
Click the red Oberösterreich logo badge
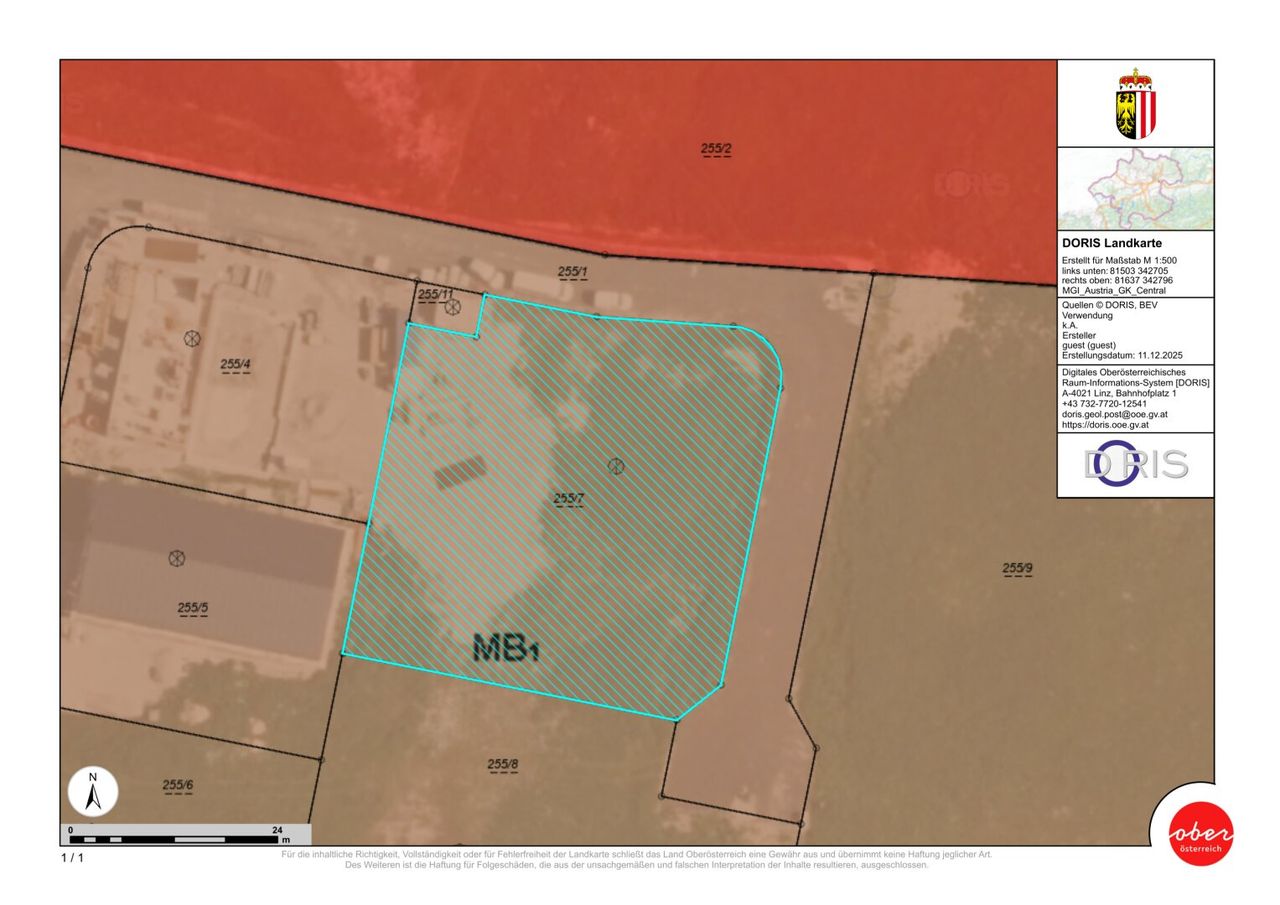(x=1200, y=834)
